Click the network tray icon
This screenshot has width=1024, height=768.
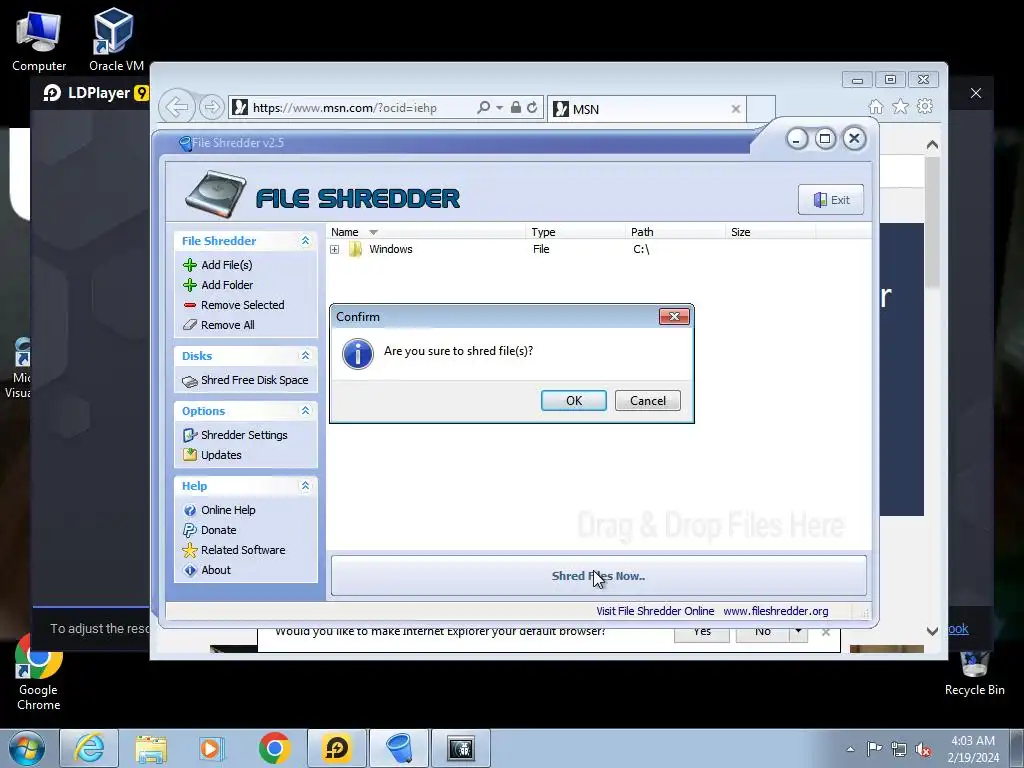click(899, 749)
